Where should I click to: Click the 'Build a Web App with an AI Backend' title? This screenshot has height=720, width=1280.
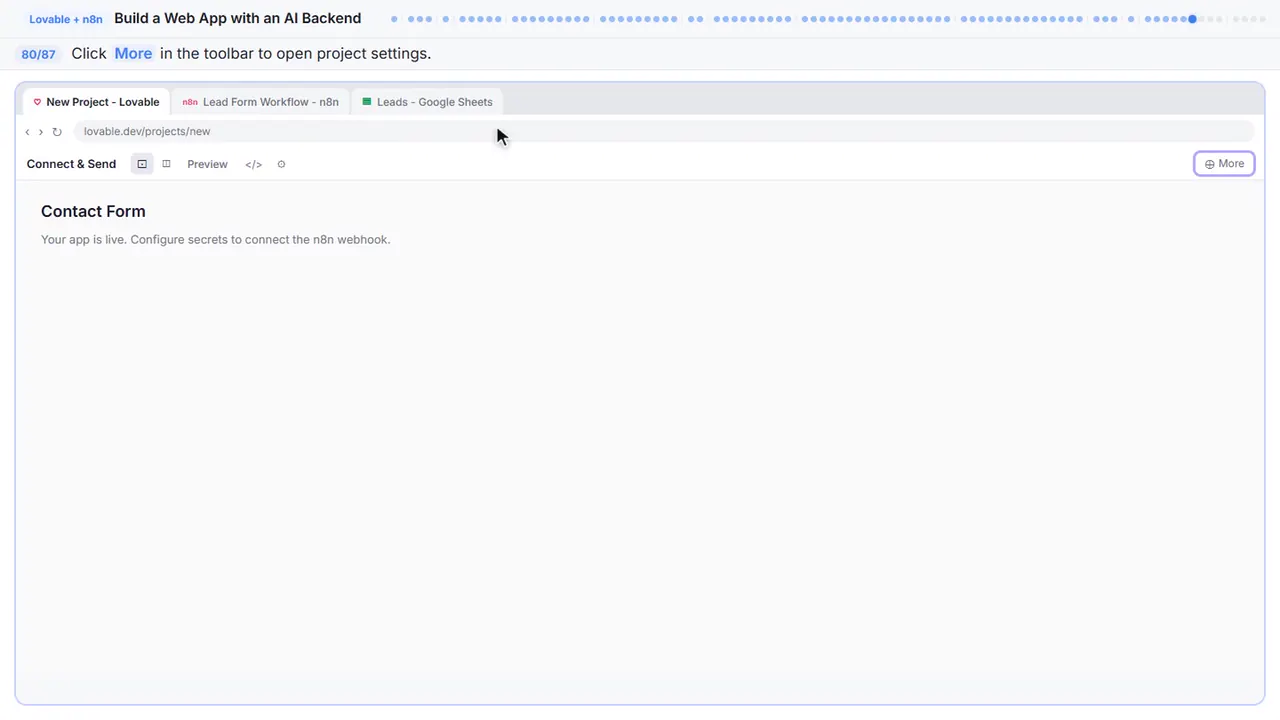pyautogui.click(x=238, y=18)
